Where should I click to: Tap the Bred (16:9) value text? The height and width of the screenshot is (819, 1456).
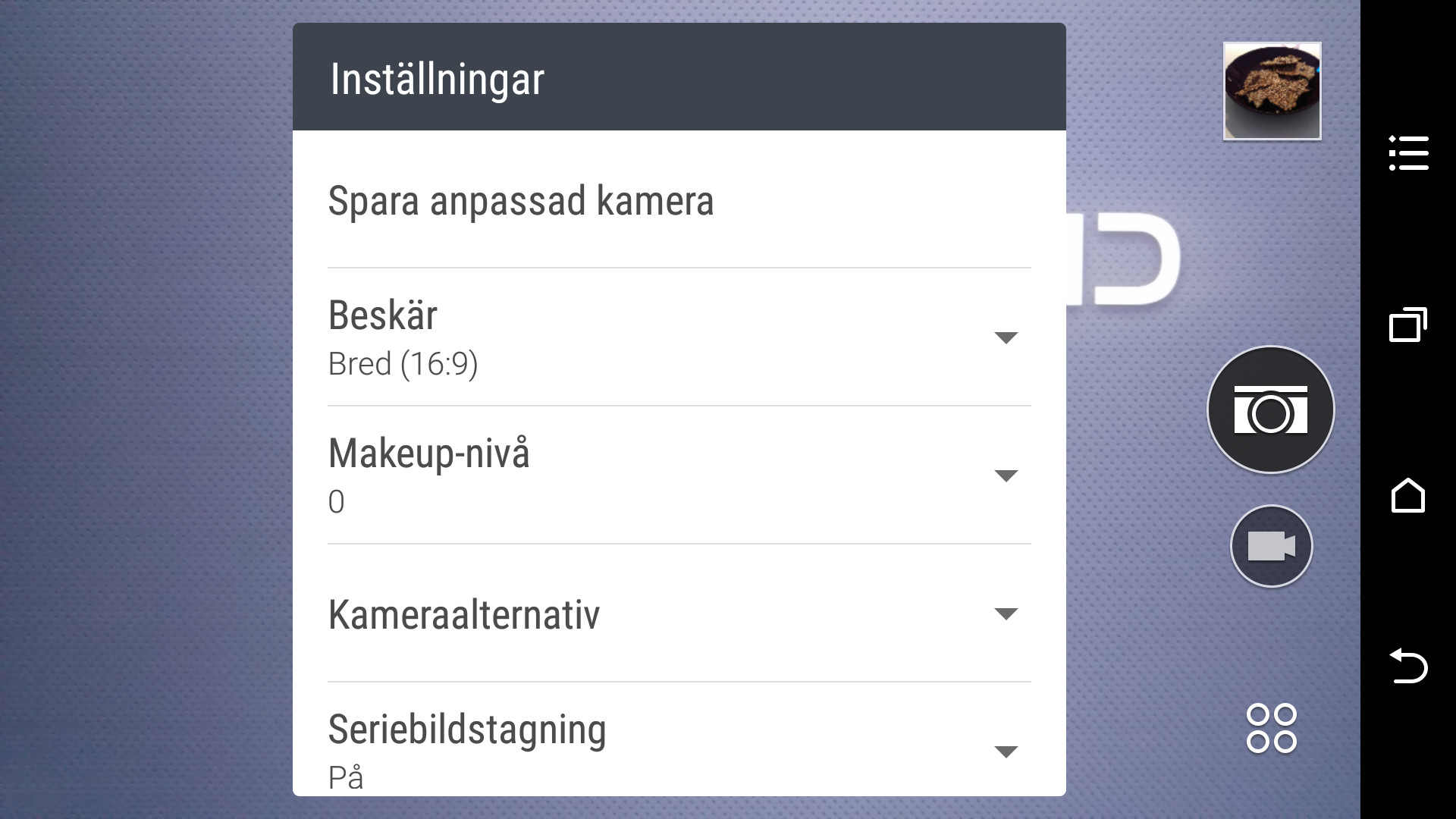403,365
